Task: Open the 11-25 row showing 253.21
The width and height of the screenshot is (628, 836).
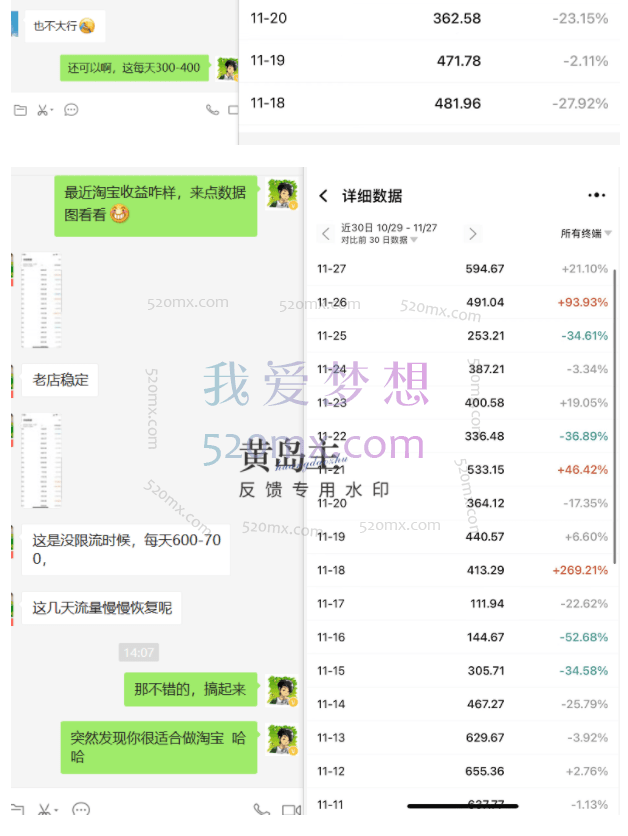Action: 462,336
